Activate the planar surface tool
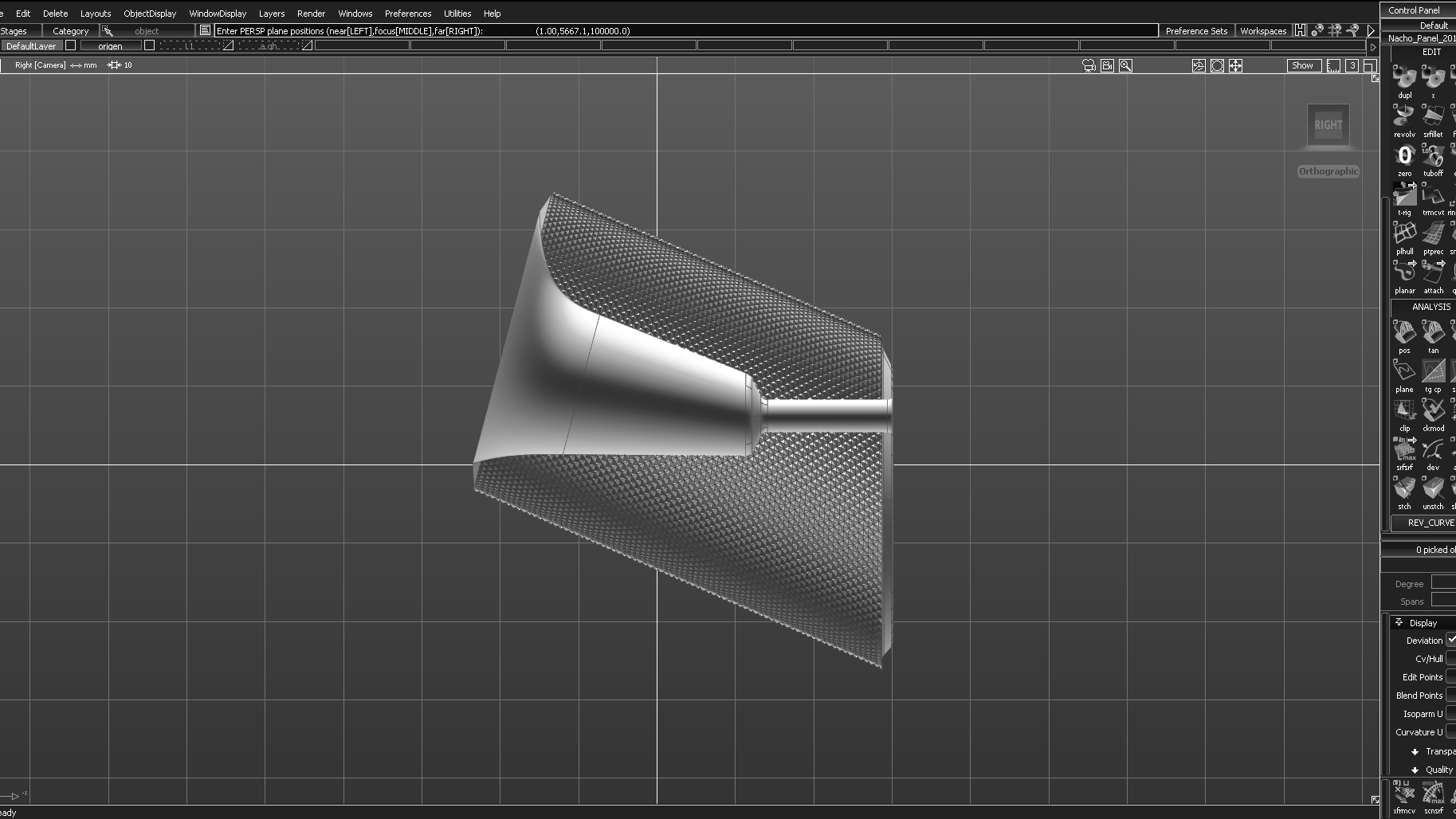The image size is (1456, 819). [1404, 272]
